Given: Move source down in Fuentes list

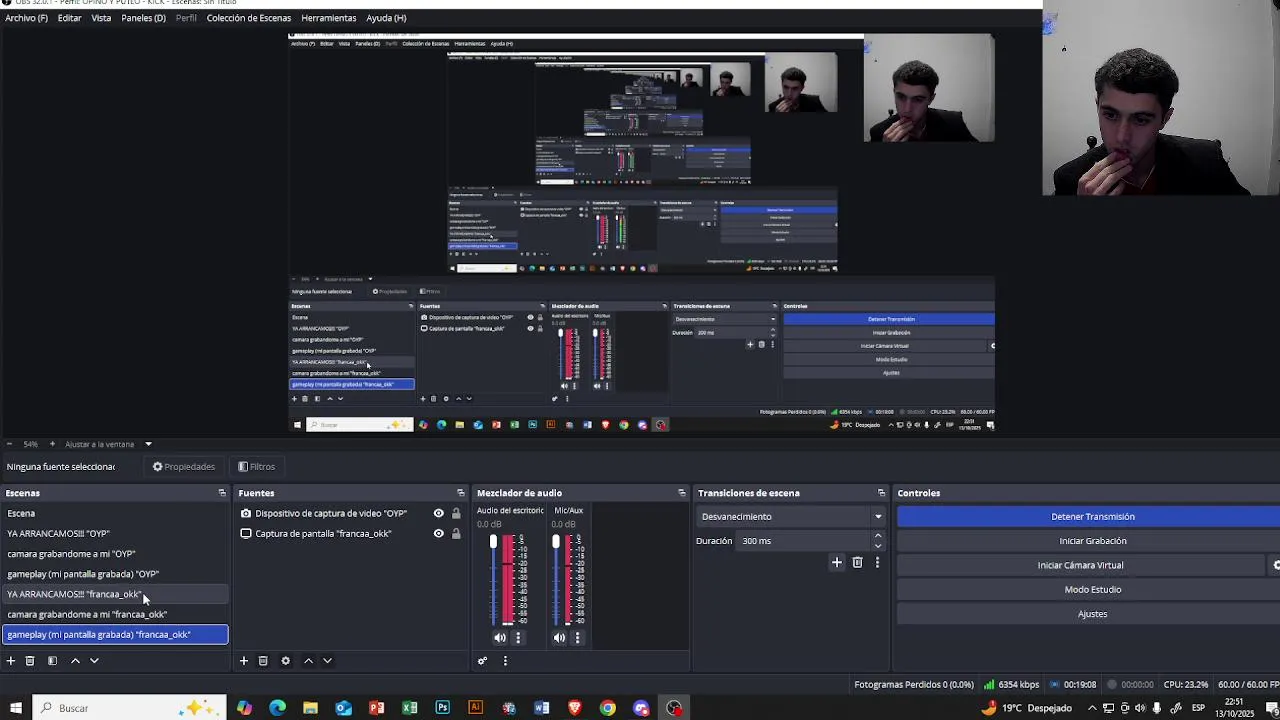Looking at the screenshot, I should (327, 661).
